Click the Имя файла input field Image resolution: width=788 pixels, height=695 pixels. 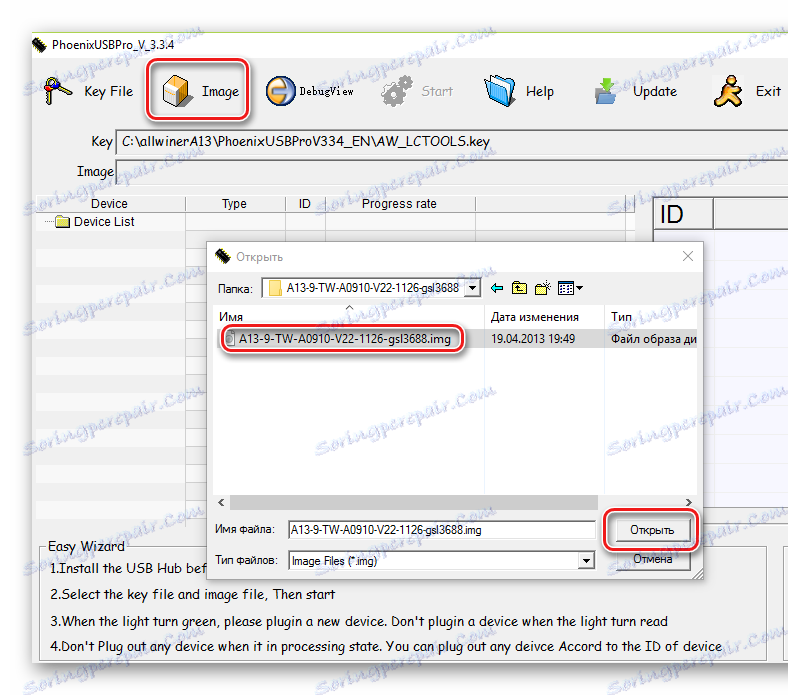click(442, 530)
